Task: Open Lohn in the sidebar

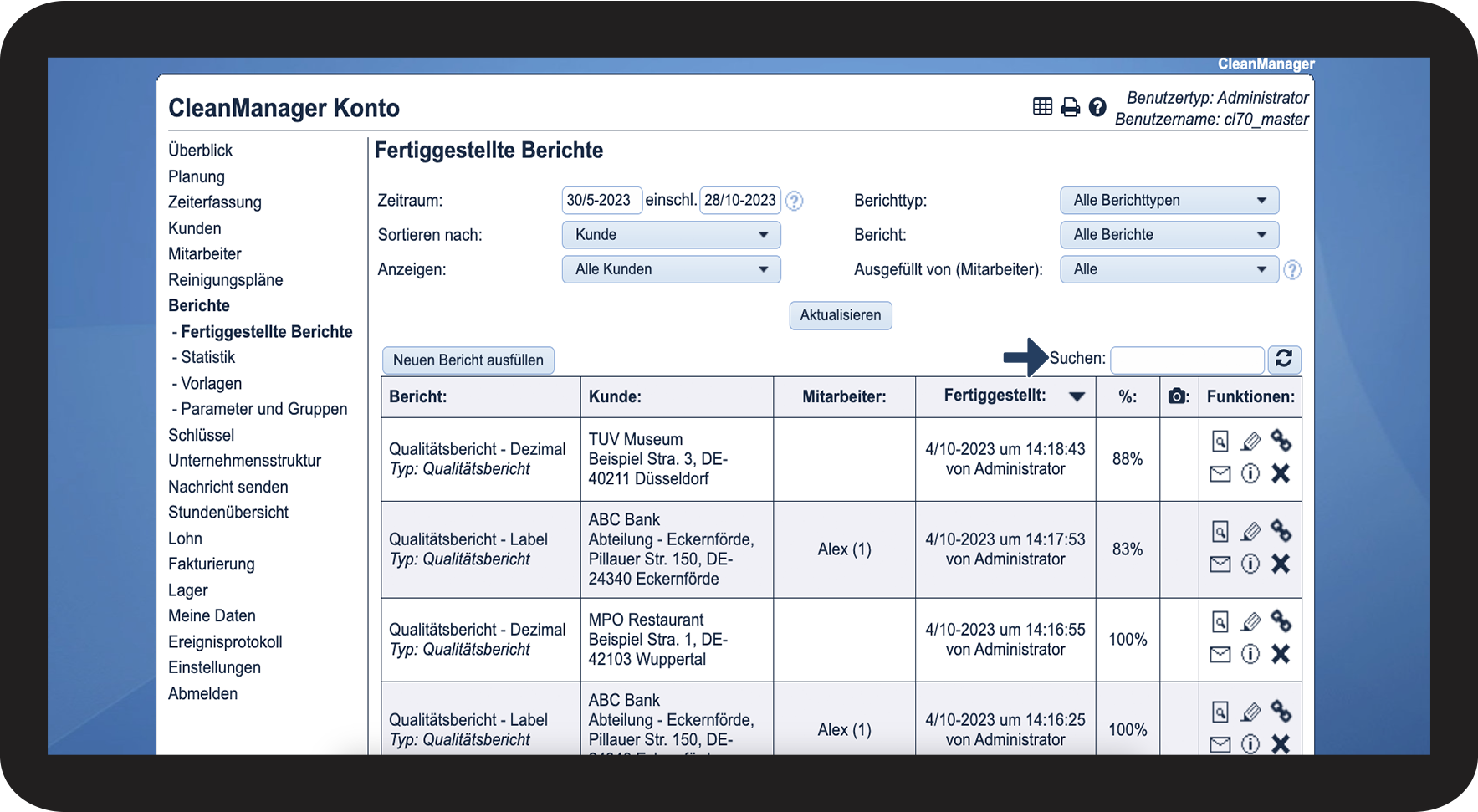Action: click(185, 539)
